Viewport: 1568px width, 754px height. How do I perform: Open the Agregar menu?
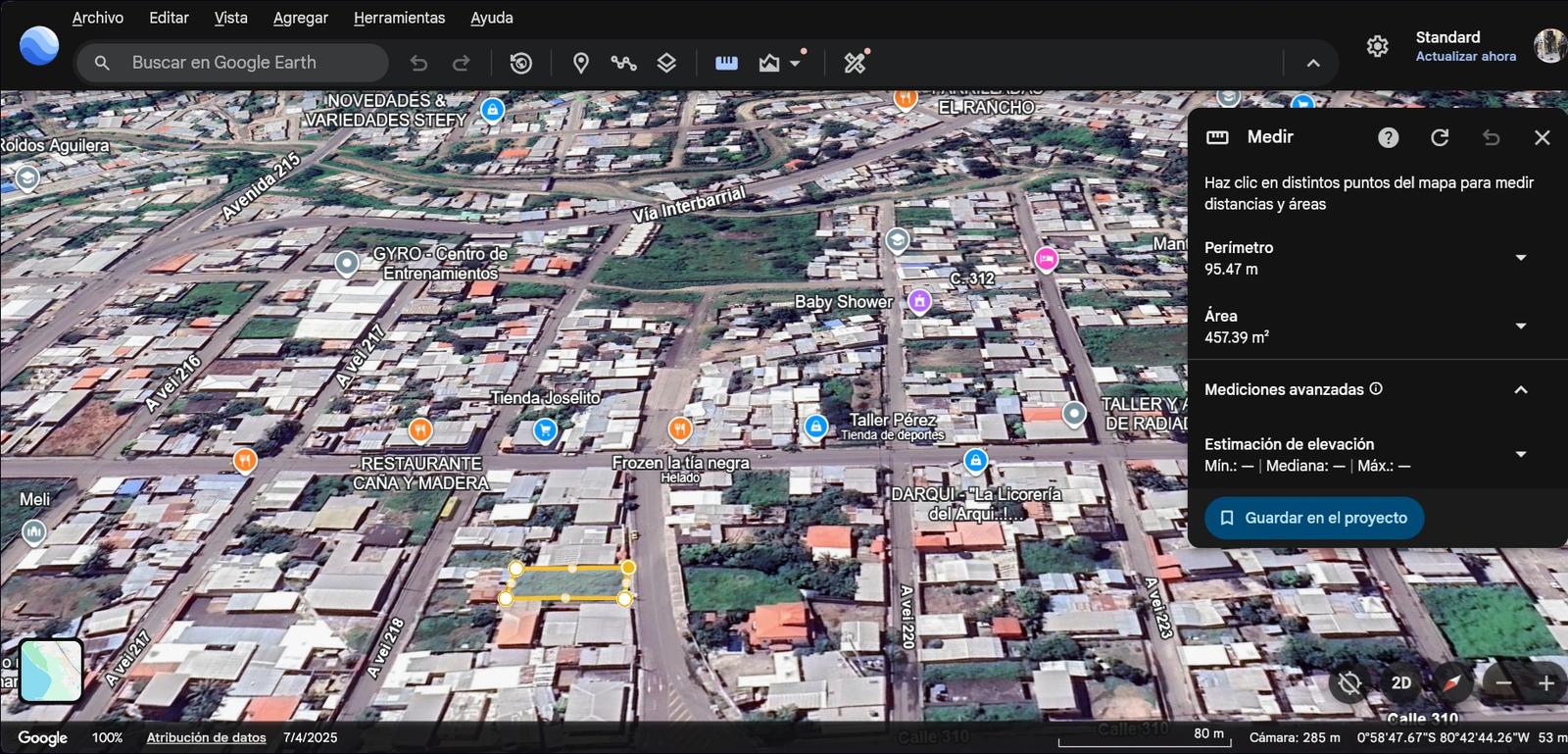tap(301, 18)
